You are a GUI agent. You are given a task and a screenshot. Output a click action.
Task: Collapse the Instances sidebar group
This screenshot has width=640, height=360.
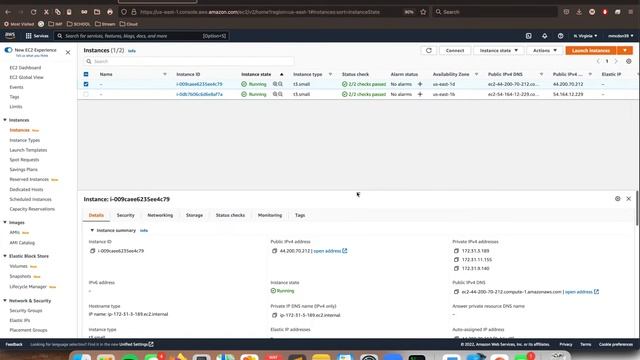[5, 120]
